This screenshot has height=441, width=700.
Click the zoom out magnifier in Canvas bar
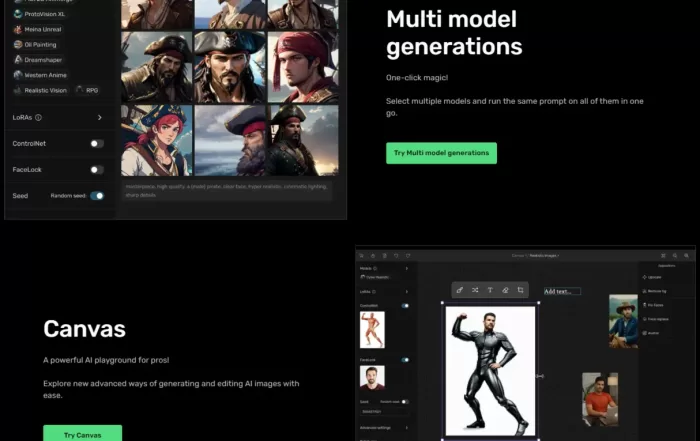coord(675,256)
